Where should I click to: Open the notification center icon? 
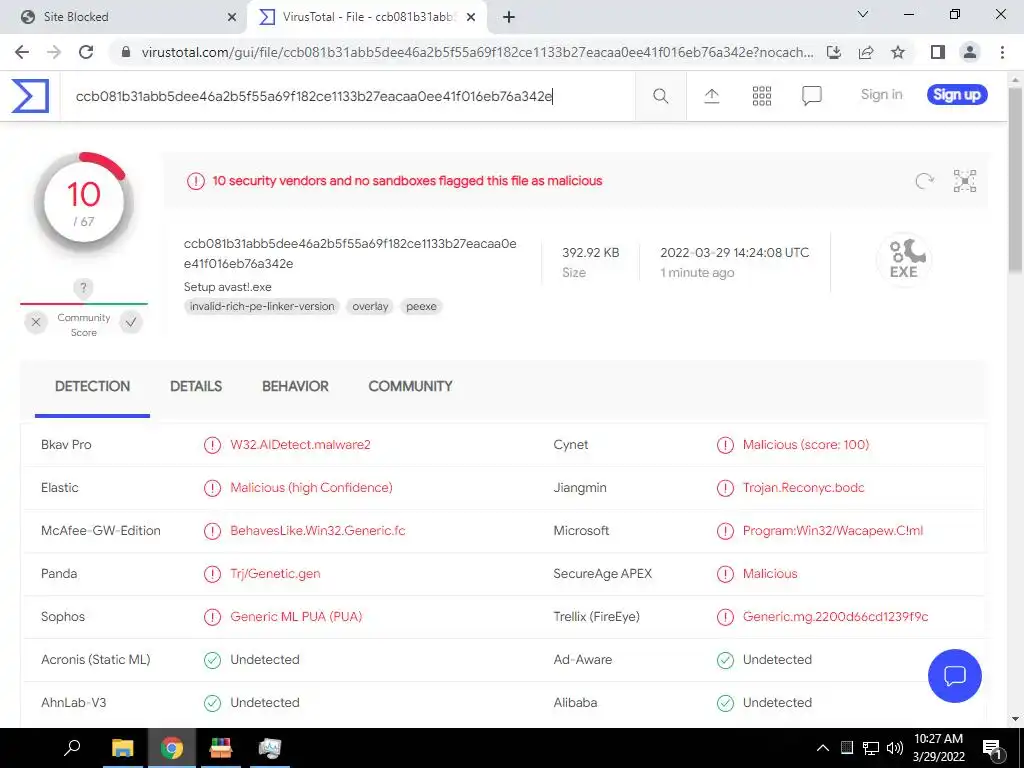coord(992,749)
